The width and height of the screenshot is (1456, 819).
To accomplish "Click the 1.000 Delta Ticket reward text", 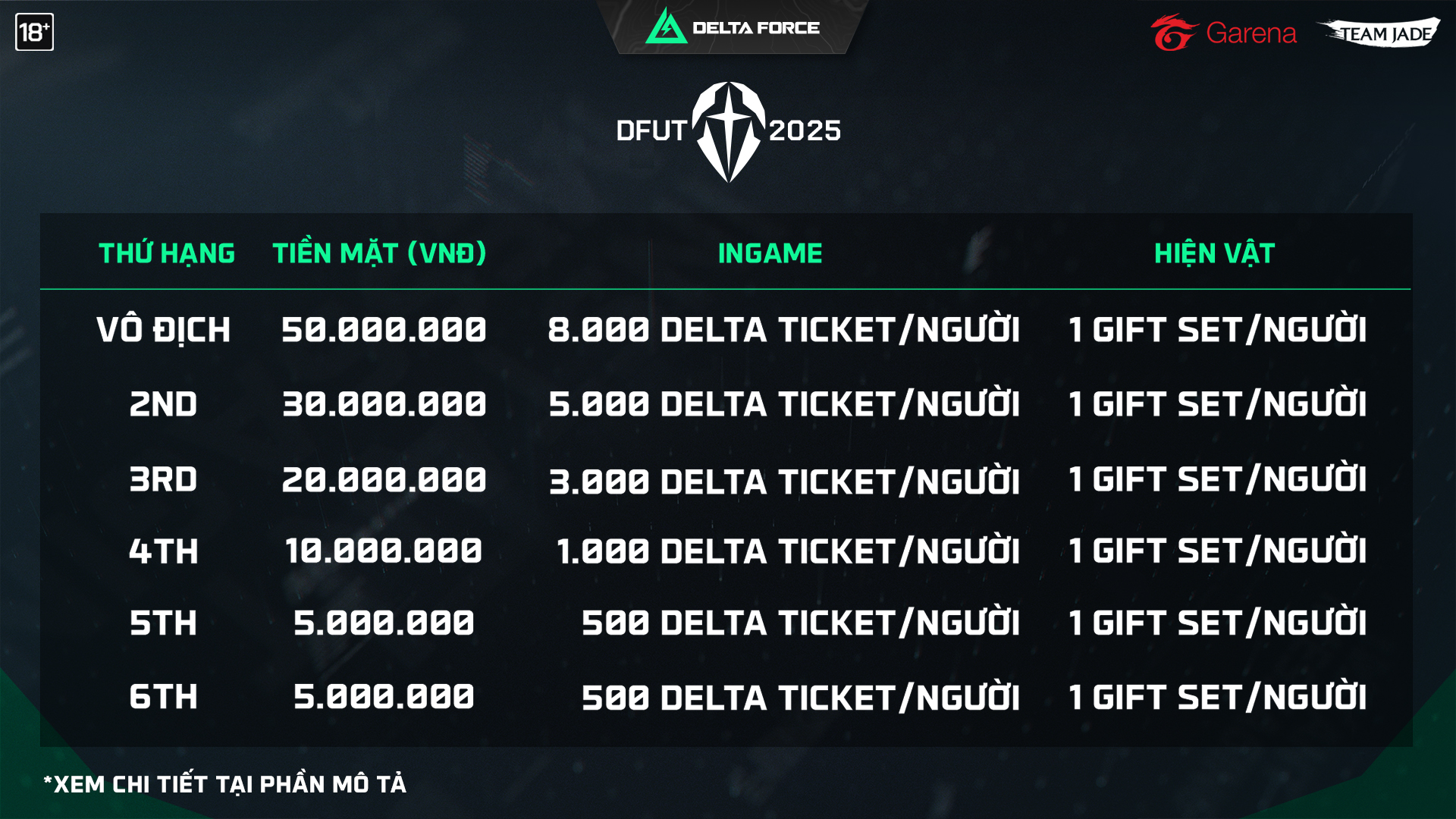I will click(x=788, y=550).
